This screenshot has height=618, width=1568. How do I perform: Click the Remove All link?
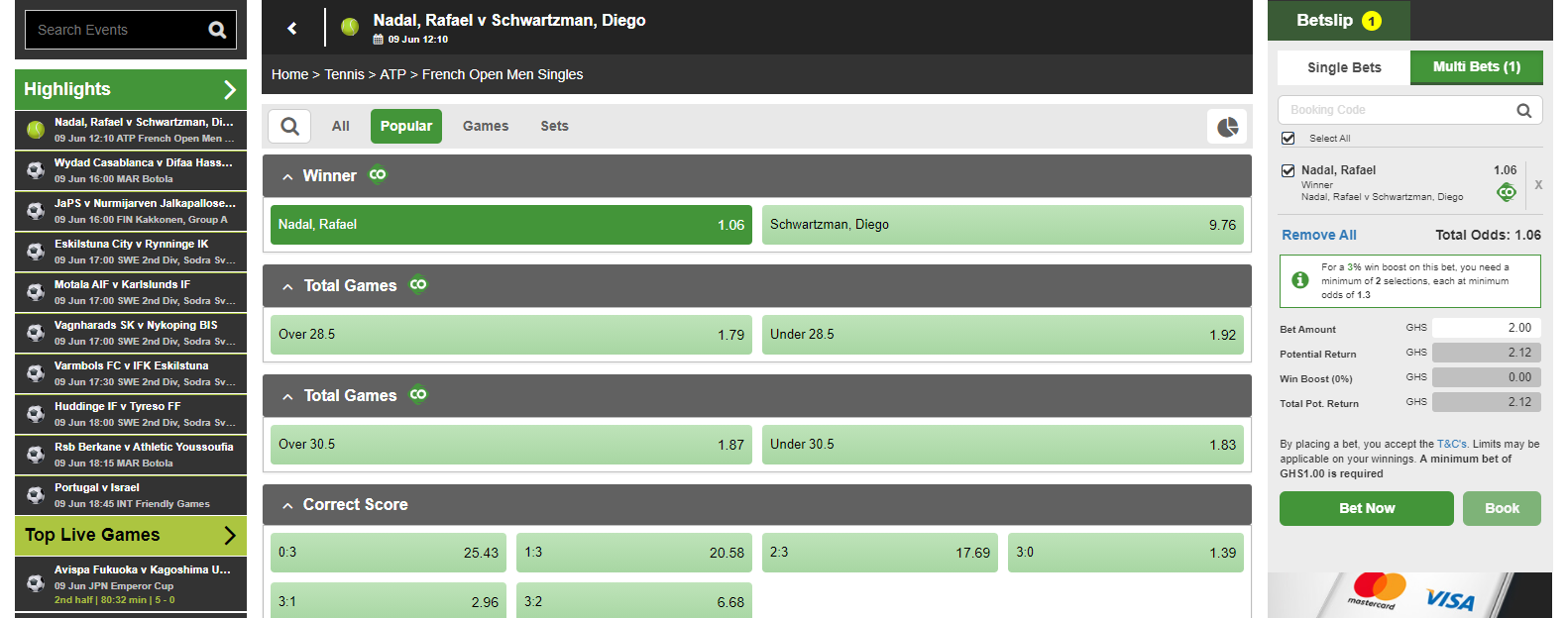pos(1318,235)
